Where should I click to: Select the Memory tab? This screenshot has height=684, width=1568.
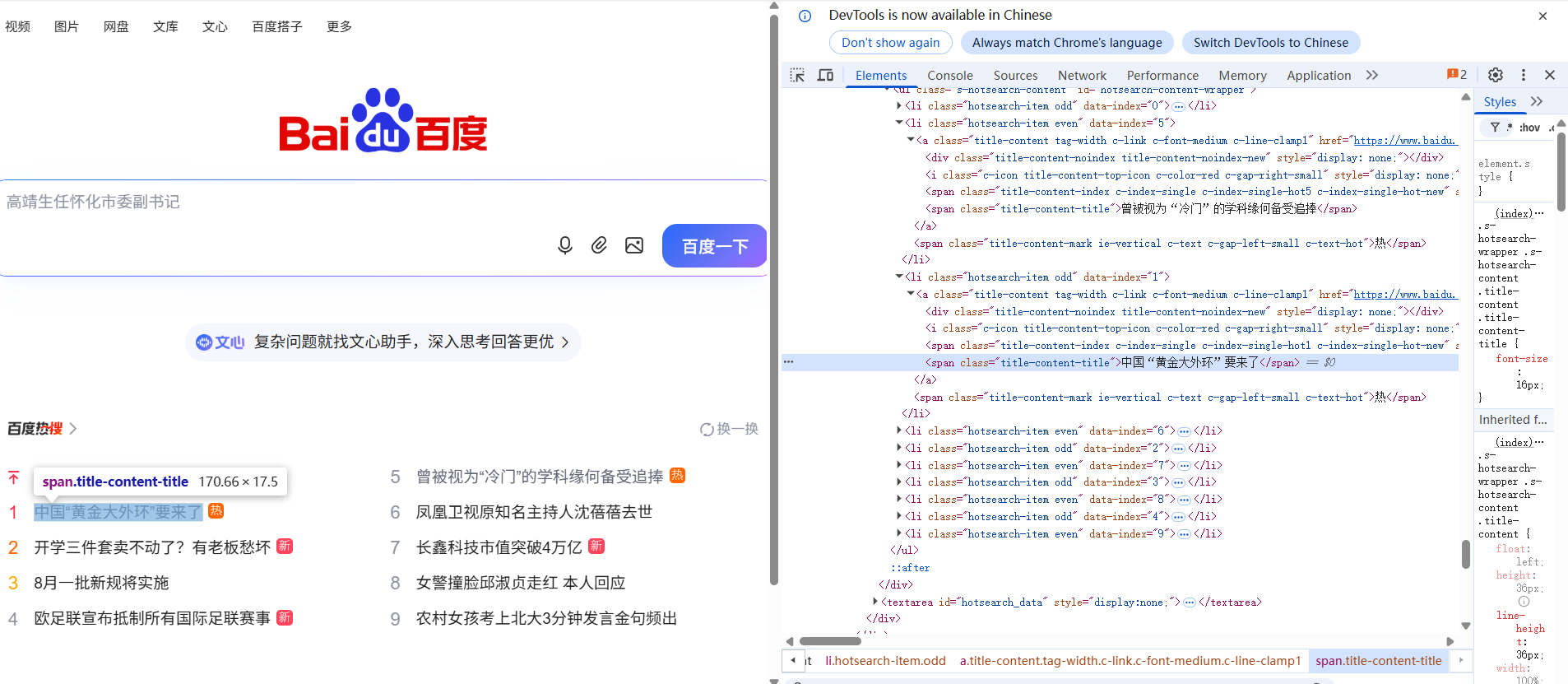1242,75
